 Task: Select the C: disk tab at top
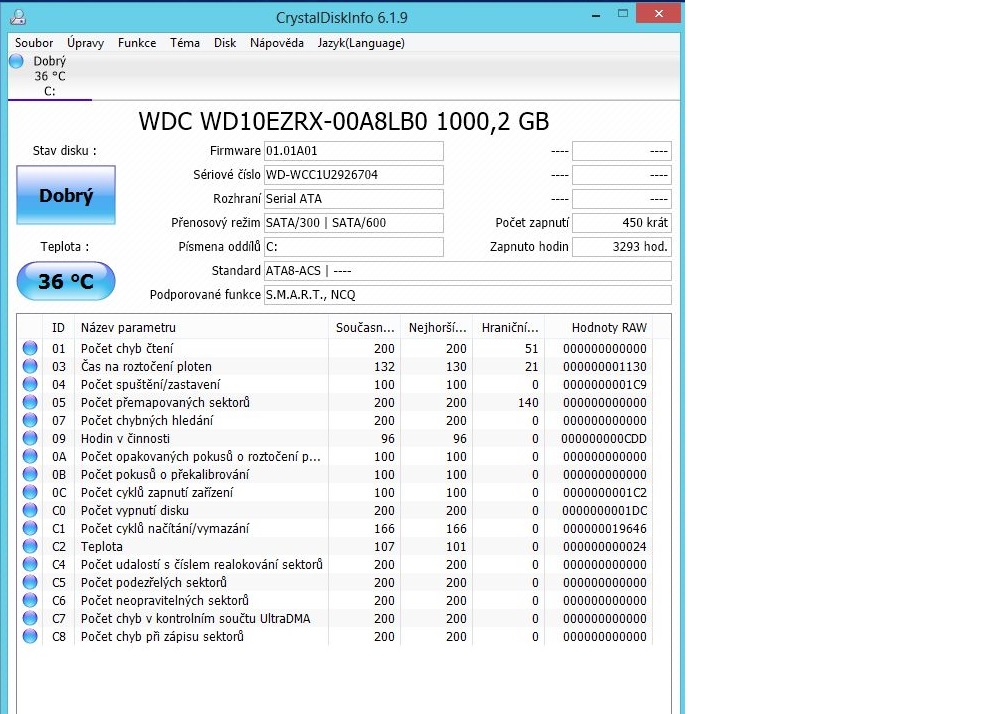coord(49,77)
